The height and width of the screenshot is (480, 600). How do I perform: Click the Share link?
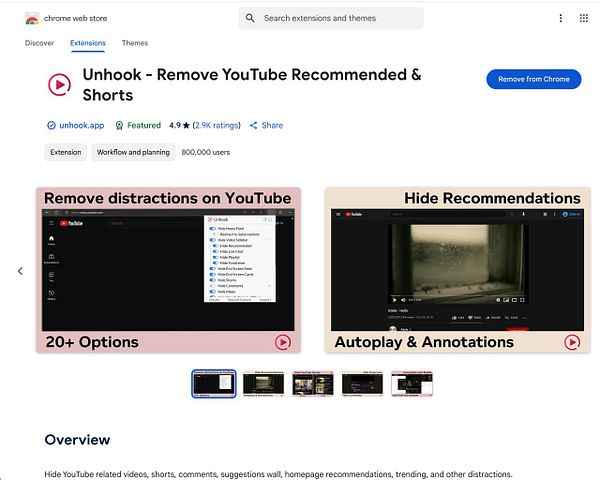(272, 125)
